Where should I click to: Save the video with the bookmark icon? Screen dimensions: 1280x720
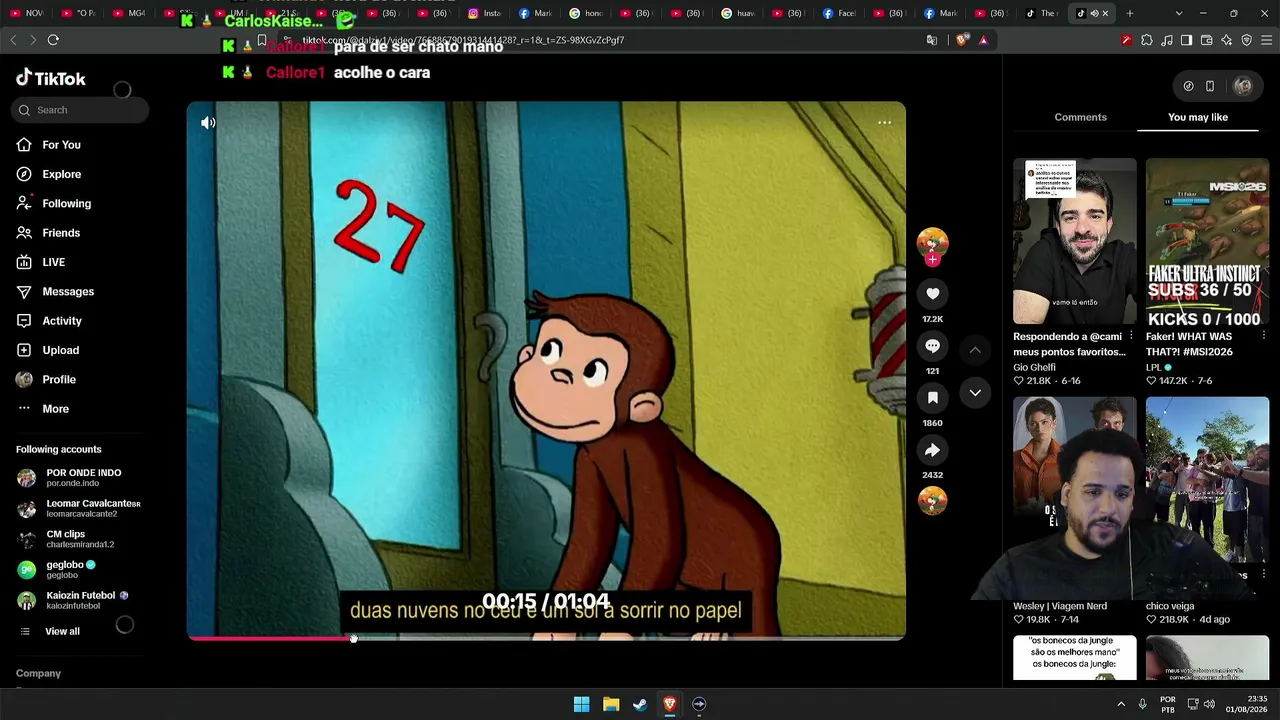pos(932,398)
